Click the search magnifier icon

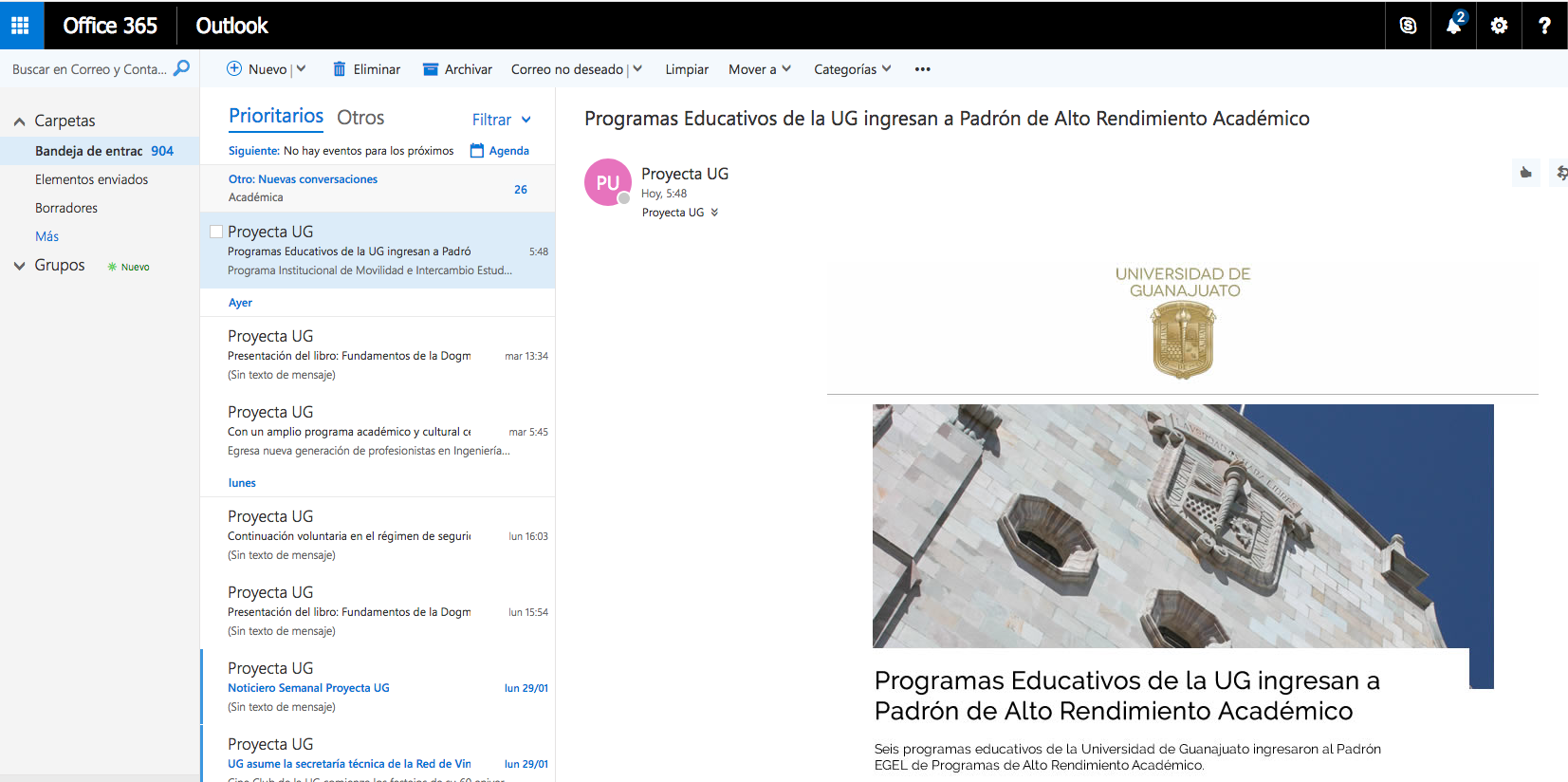click(x=181, y=68)
